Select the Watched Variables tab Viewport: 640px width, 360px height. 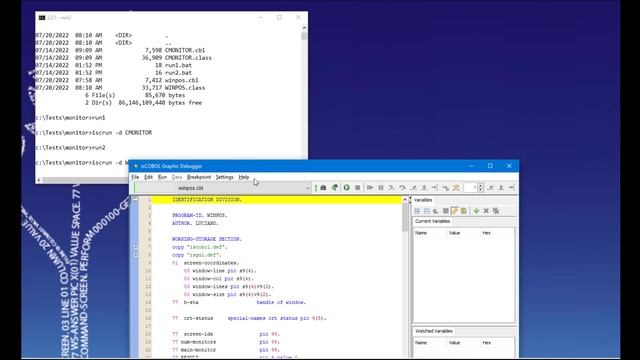pyautogui.click(x=434, y=331)
